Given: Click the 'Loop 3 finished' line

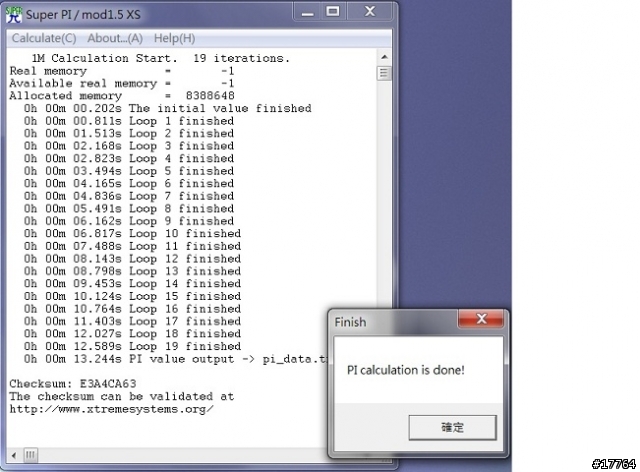Looking at the screenshot, I should pyautogui.click(x=129, y=146).
